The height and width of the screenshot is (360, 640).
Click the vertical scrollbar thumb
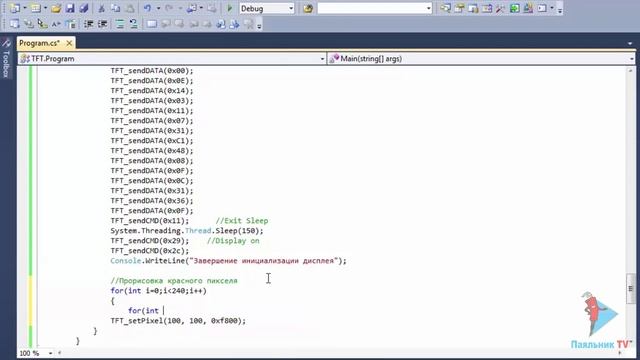tap(631, 289)
